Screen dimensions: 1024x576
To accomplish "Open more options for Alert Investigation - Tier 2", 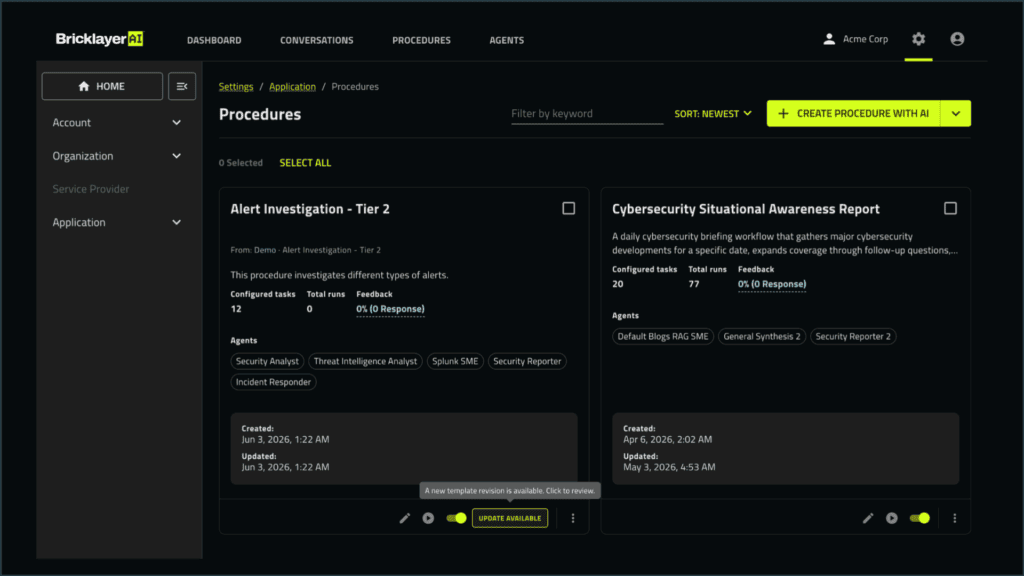I will (573, 518).
